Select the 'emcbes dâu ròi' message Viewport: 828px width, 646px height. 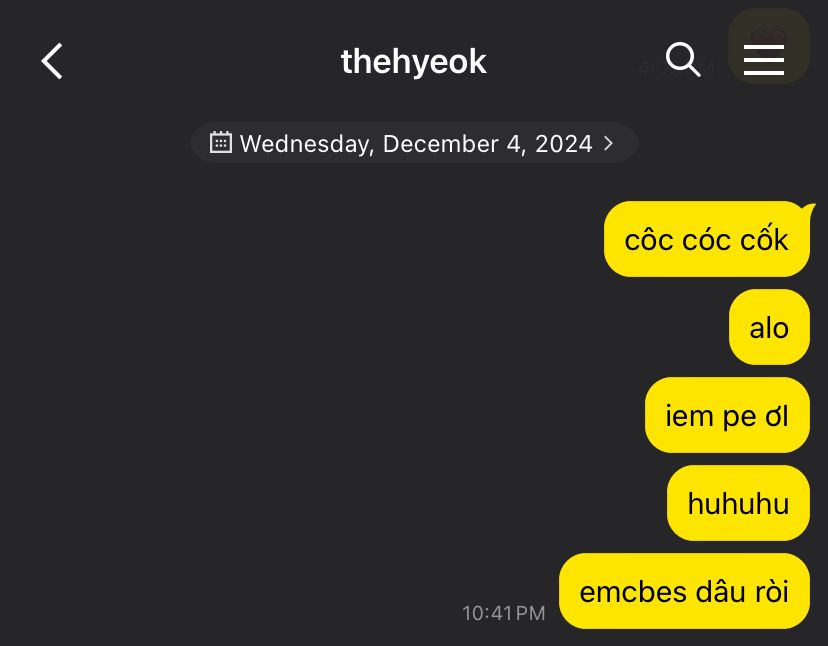684,591
